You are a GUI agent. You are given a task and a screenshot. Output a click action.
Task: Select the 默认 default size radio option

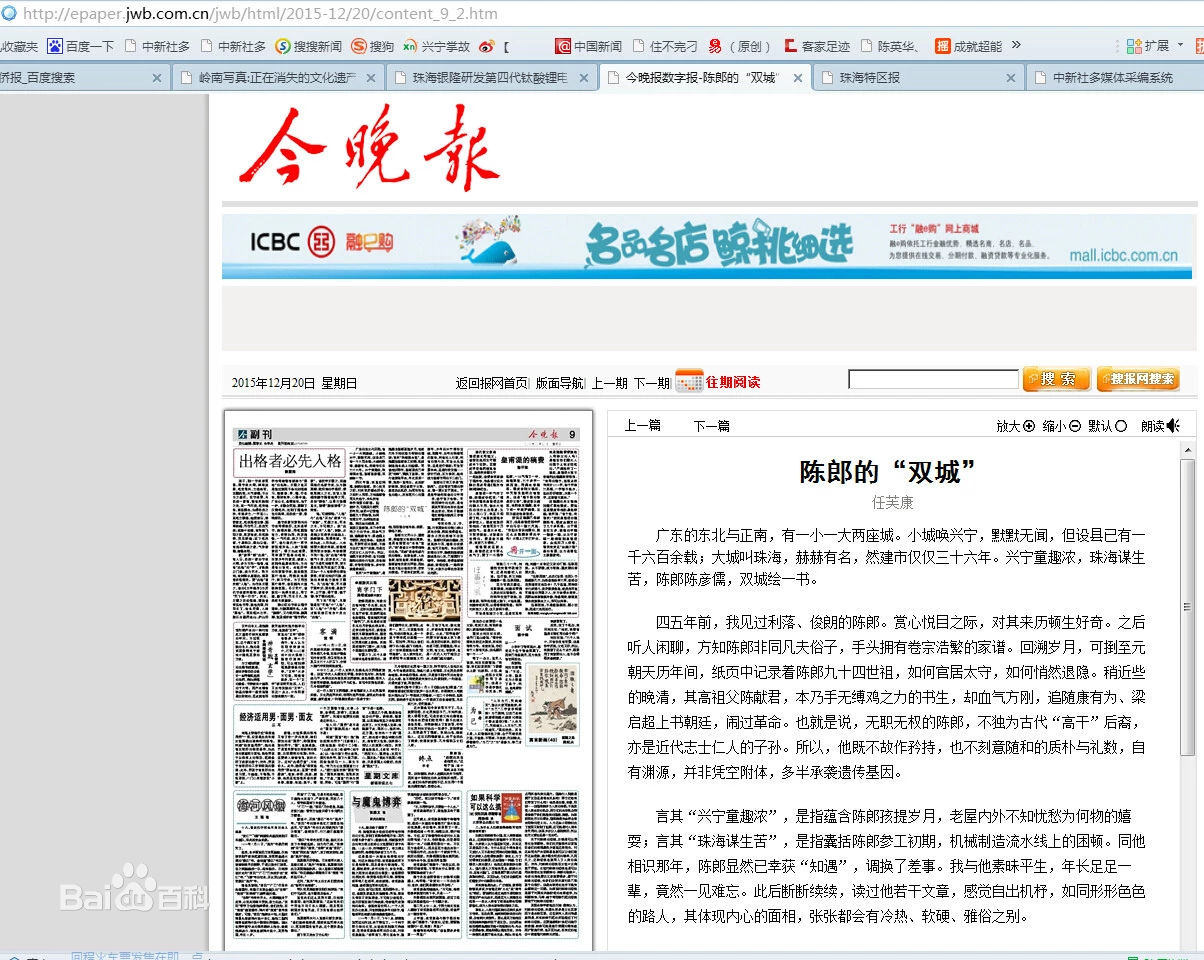1121,426
